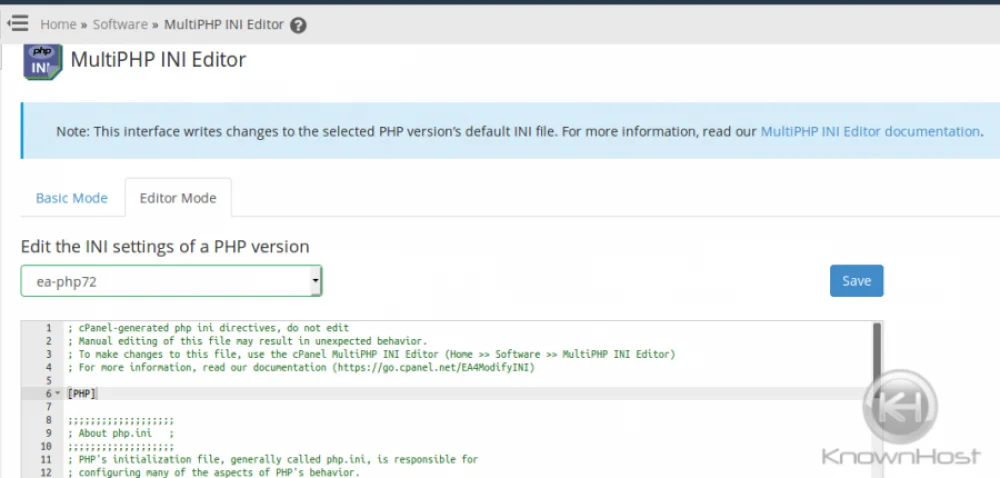Click the [PHP] text on line 6
The image size is (1000, 478).
point(81,394)
